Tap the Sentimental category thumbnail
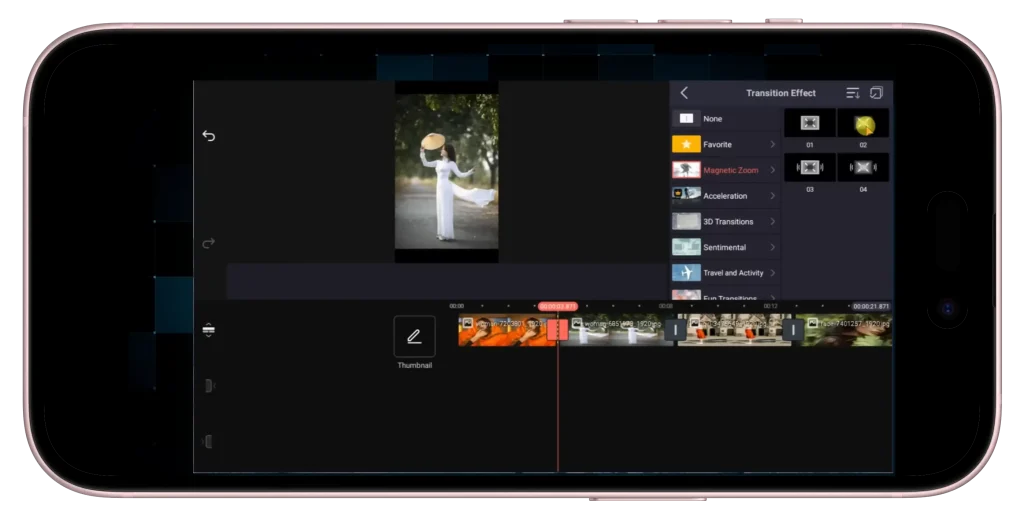This screenshot has height=520, width=1024. pos(686,247)
